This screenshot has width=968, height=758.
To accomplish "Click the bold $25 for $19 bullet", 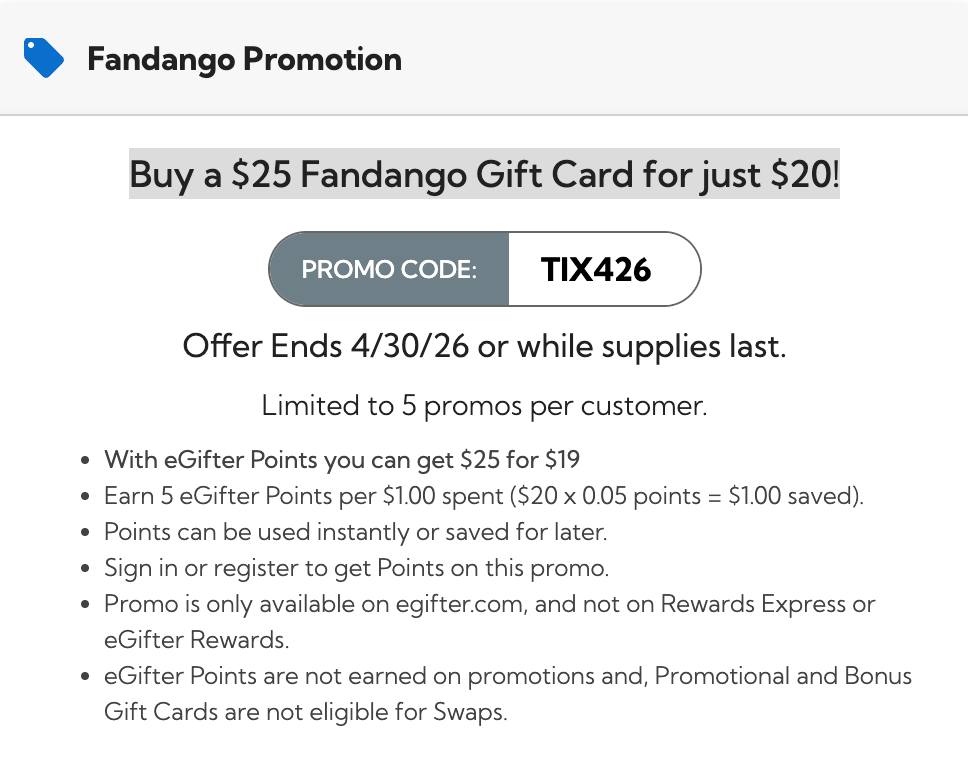I will click(x=342, y=460).
